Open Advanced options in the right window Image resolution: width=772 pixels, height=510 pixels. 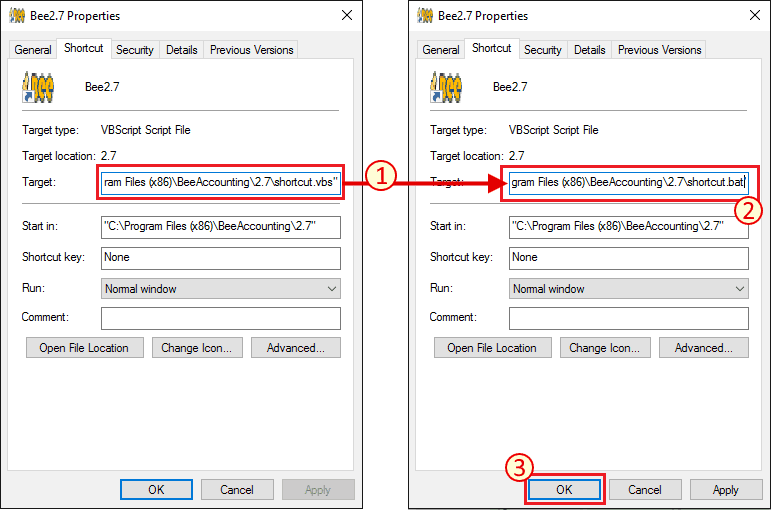(704, 348)
